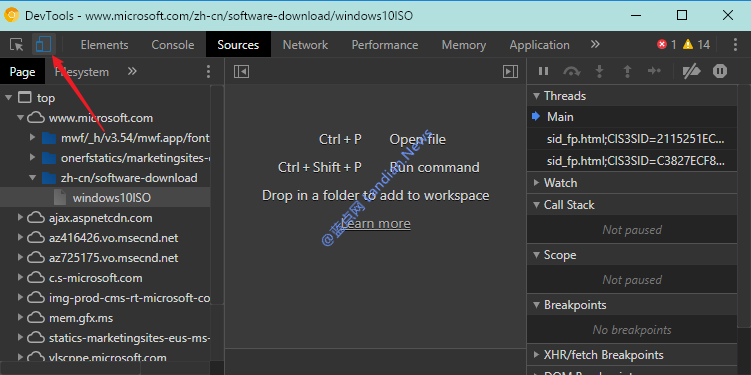
Task: Expand the az725175.vo.msecnd.net domain
Action: (20, 258)
